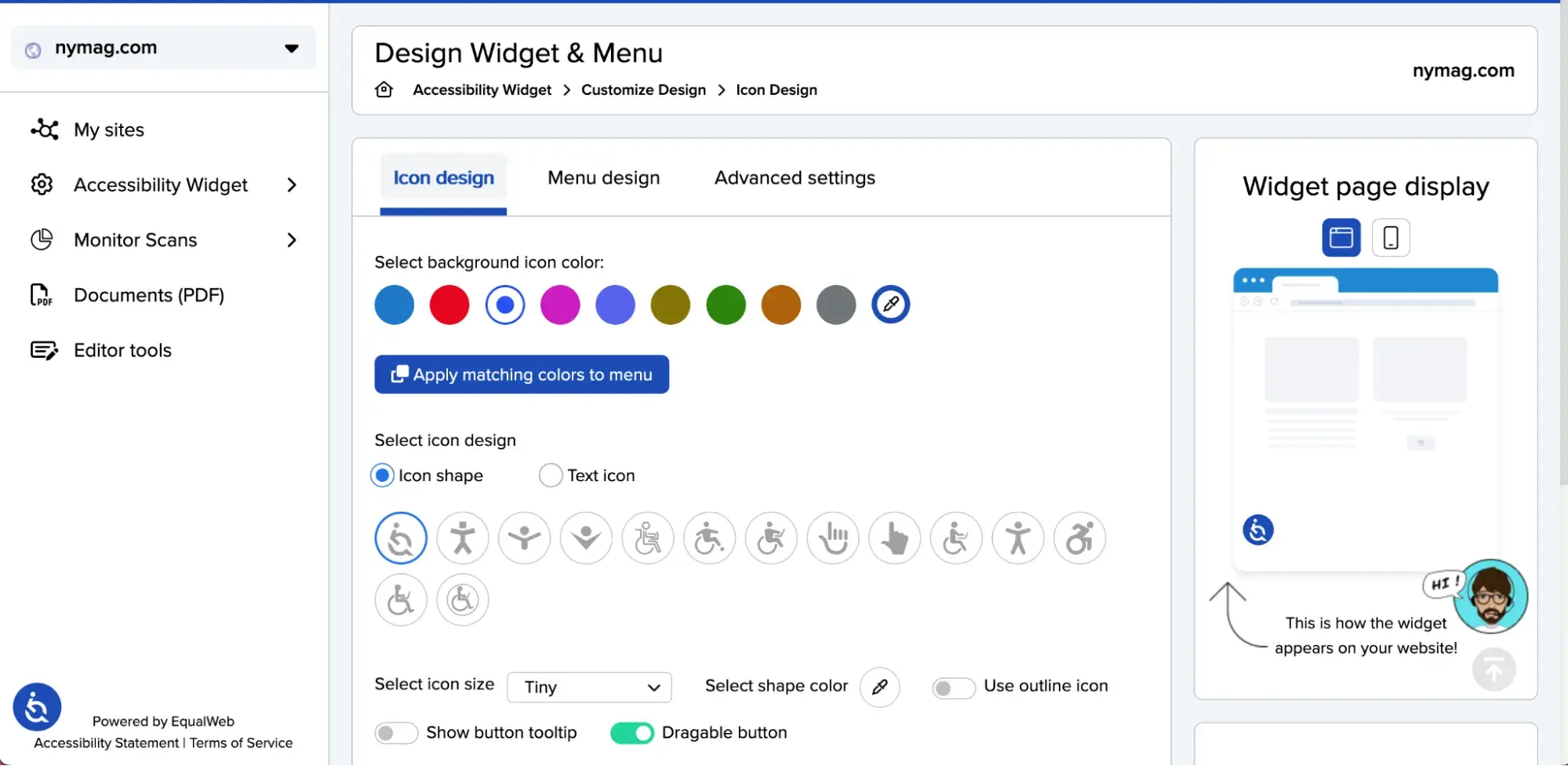Viewport: 1568px width, 766px height.
Task: Turn on Show button tooltip toggle
Action: (x=396, y=733)
